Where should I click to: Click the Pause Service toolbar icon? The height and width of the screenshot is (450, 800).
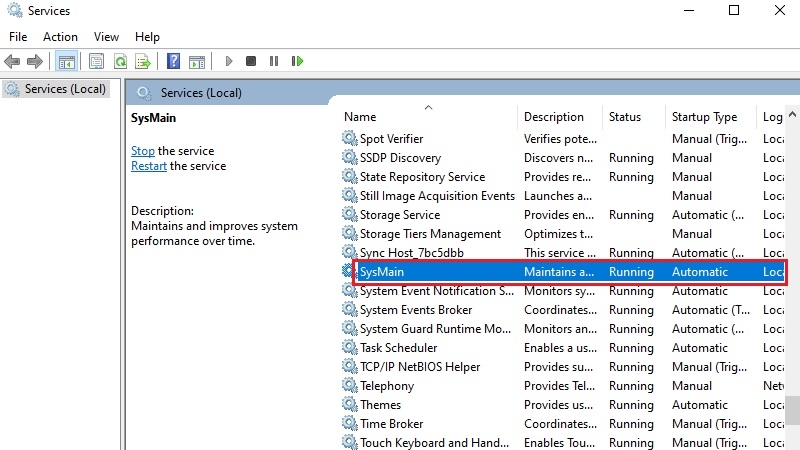point(274,61)
